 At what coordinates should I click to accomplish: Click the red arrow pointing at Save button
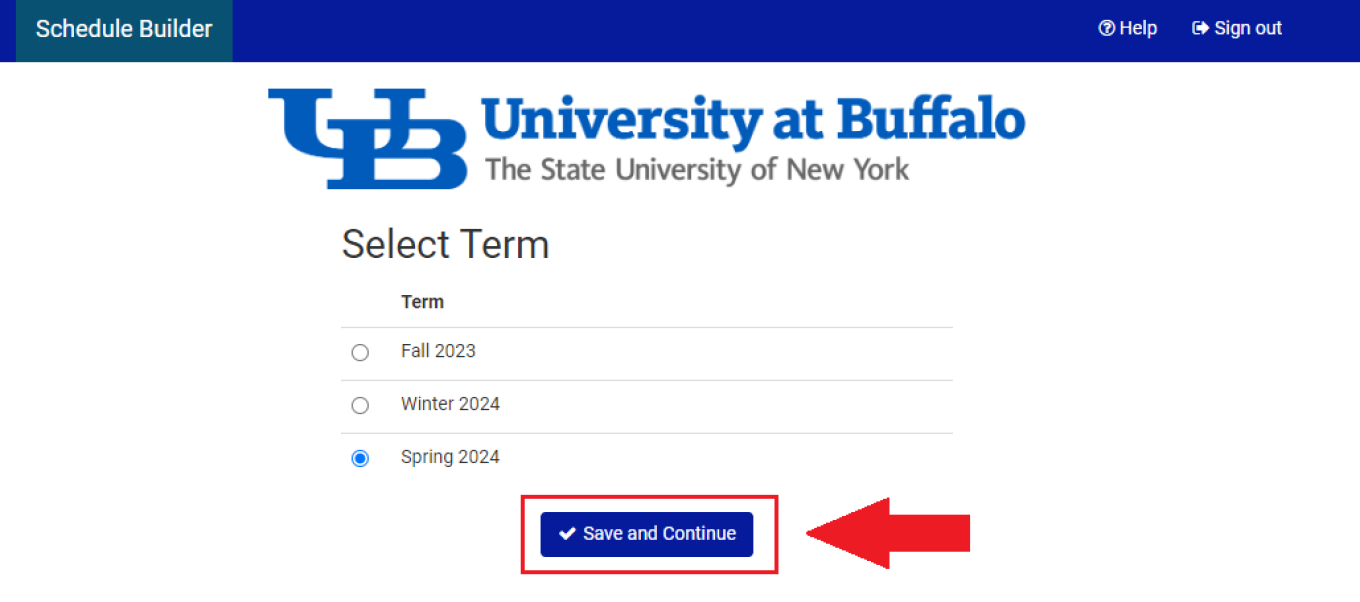point(890,532)
